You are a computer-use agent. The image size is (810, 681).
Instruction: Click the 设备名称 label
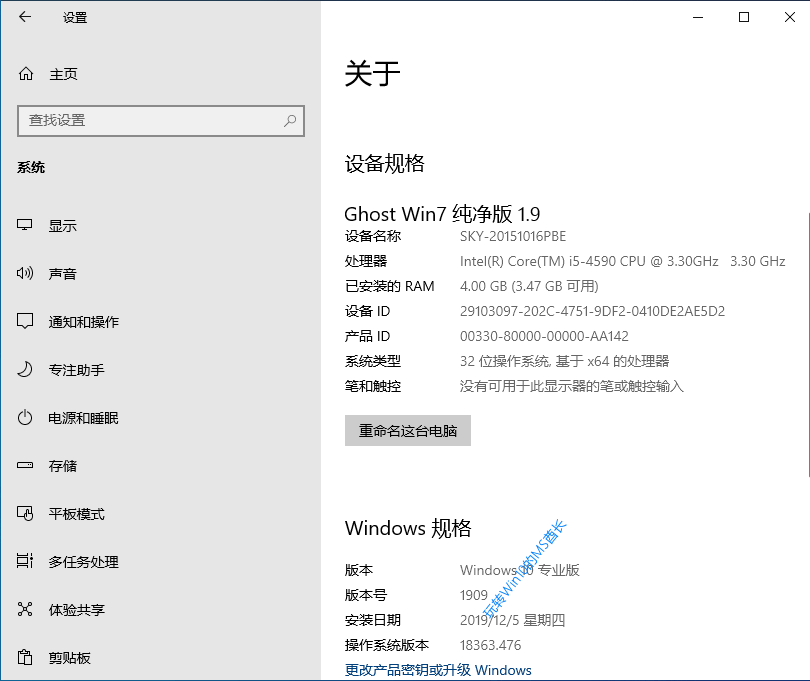click(372, 236)
